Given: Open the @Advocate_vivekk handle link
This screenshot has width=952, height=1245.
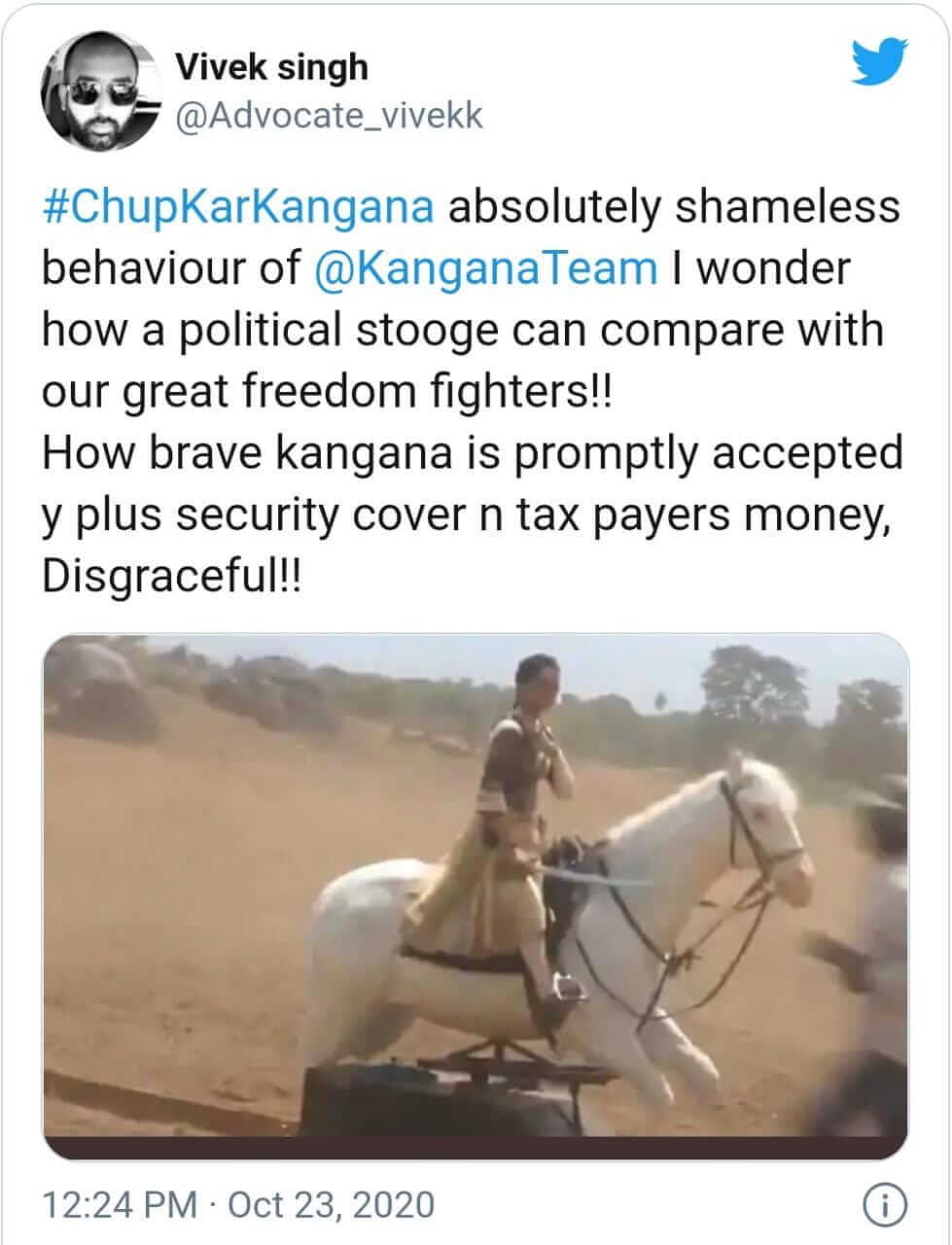Looking at the screenshot, I should (328, 116).
